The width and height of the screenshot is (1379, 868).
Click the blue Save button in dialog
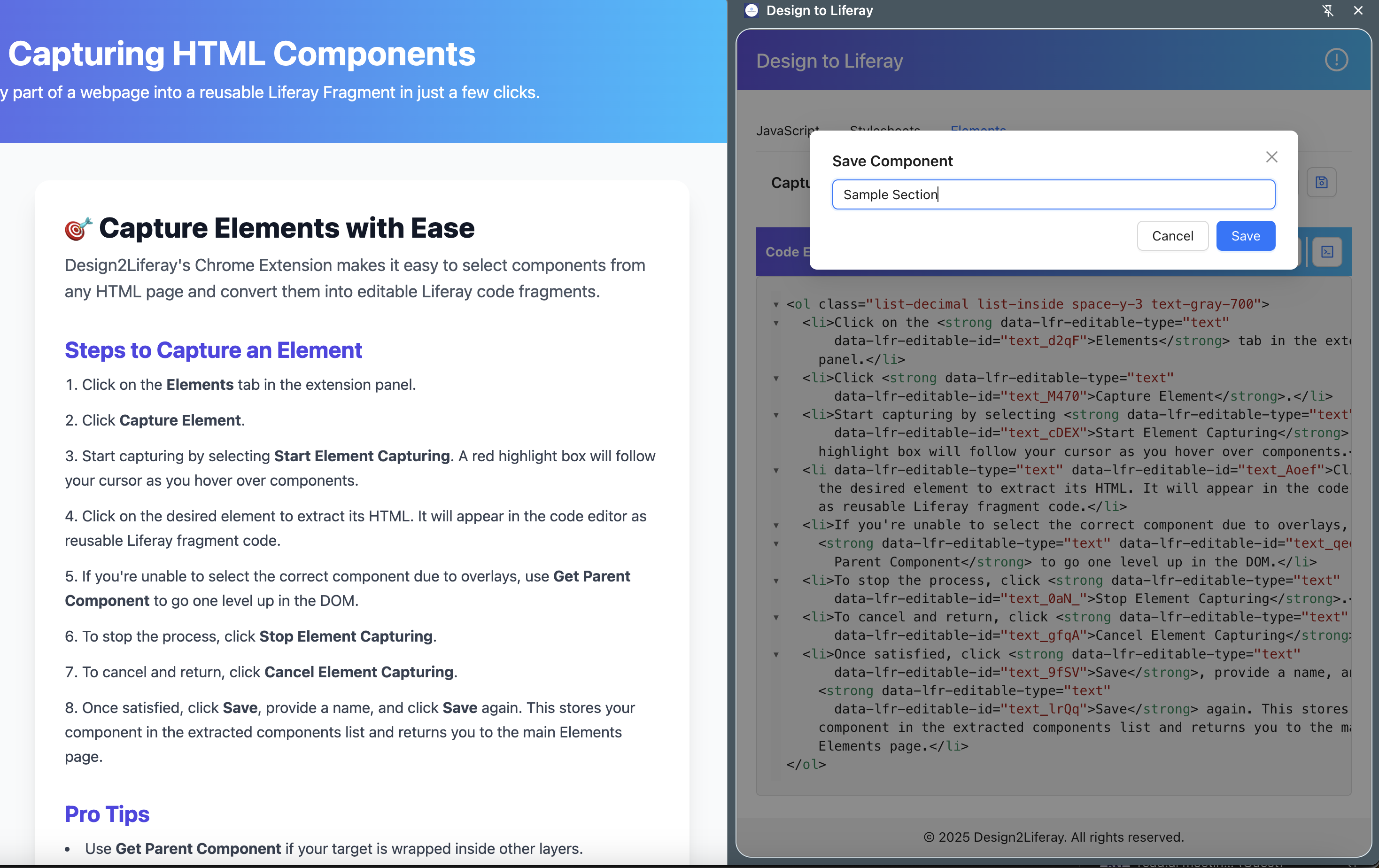click(x=1245, y=236)
